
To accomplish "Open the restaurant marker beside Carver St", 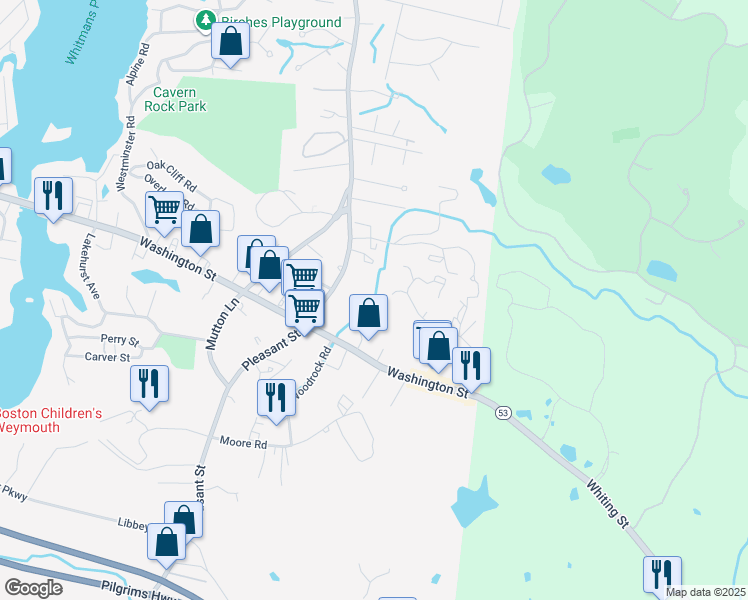I will 149,384.
